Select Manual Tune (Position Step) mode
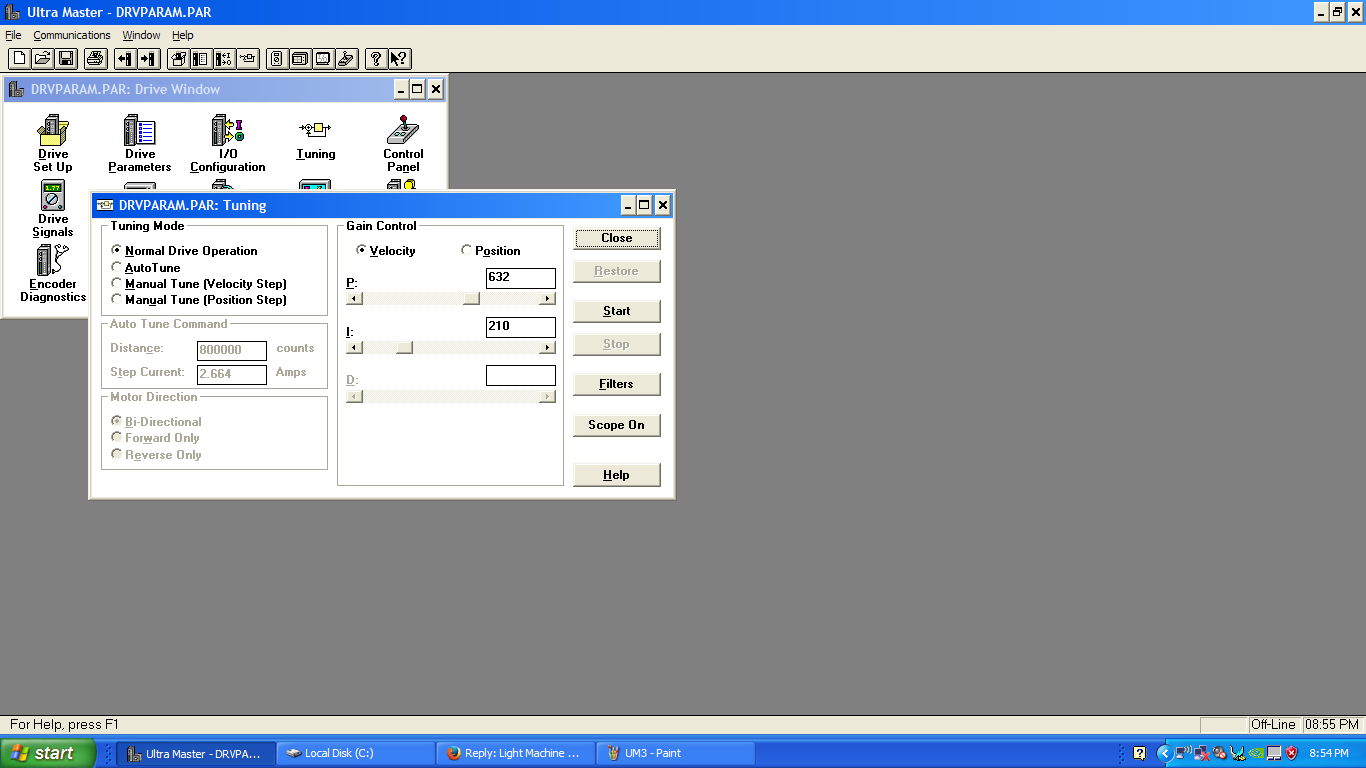Screen dimensions: 1366x768 click(199, 300)
